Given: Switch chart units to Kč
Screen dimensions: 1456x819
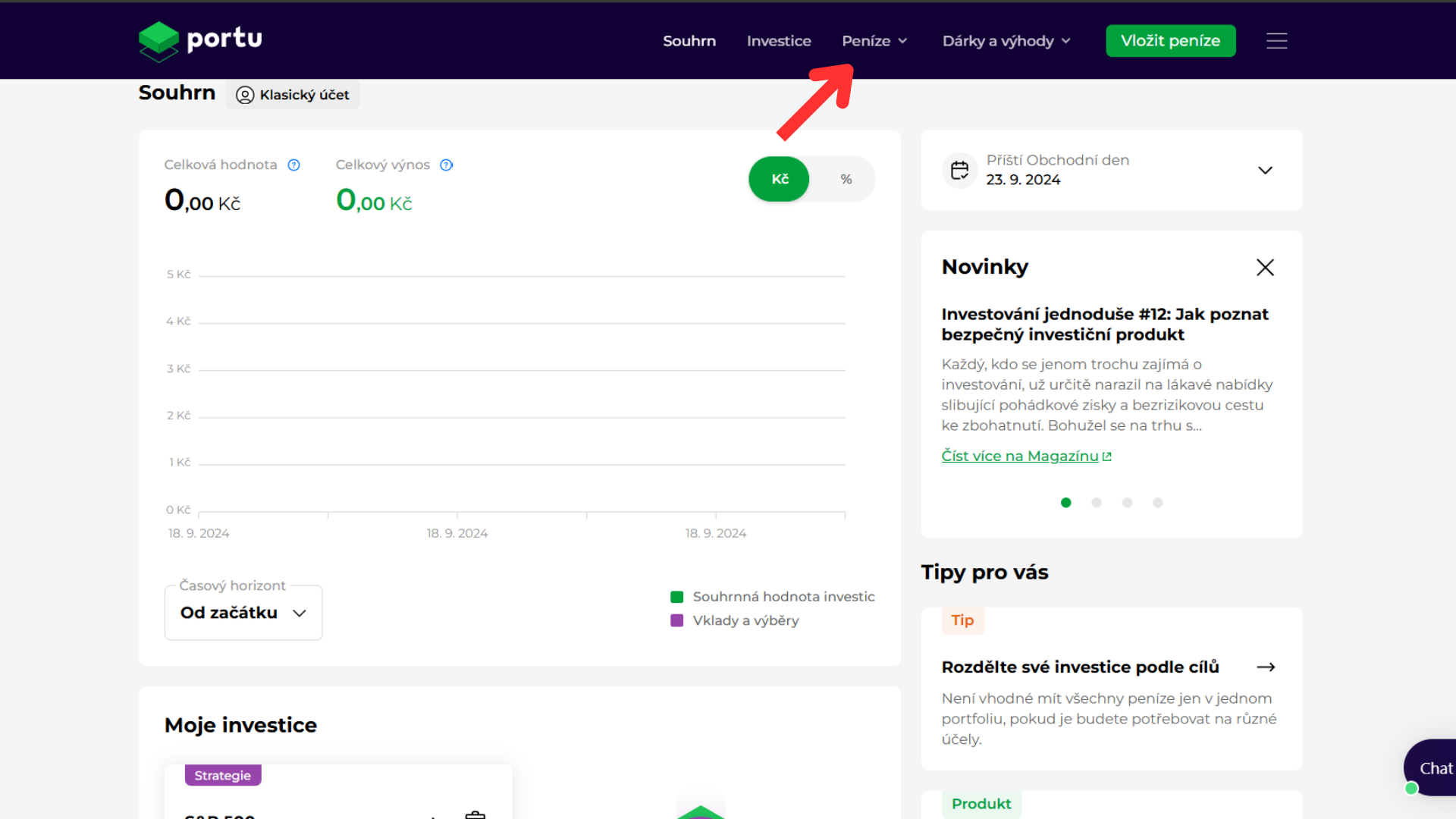Looking at the screenshot, I should [780, 179].
